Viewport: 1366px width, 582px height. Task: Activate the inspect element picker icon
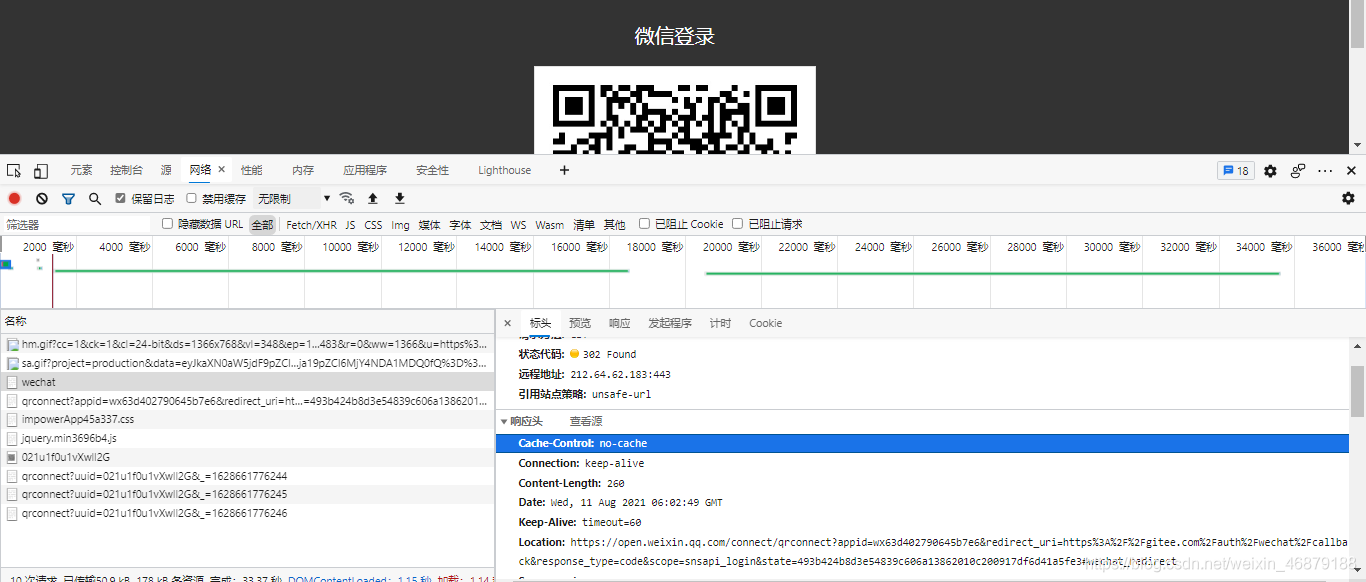click(14, 171)
